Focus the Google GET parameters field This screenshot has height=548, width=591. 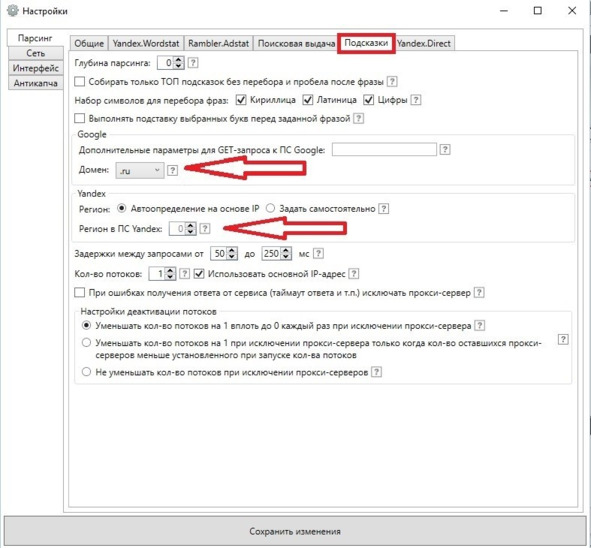[x=384, y=150]
